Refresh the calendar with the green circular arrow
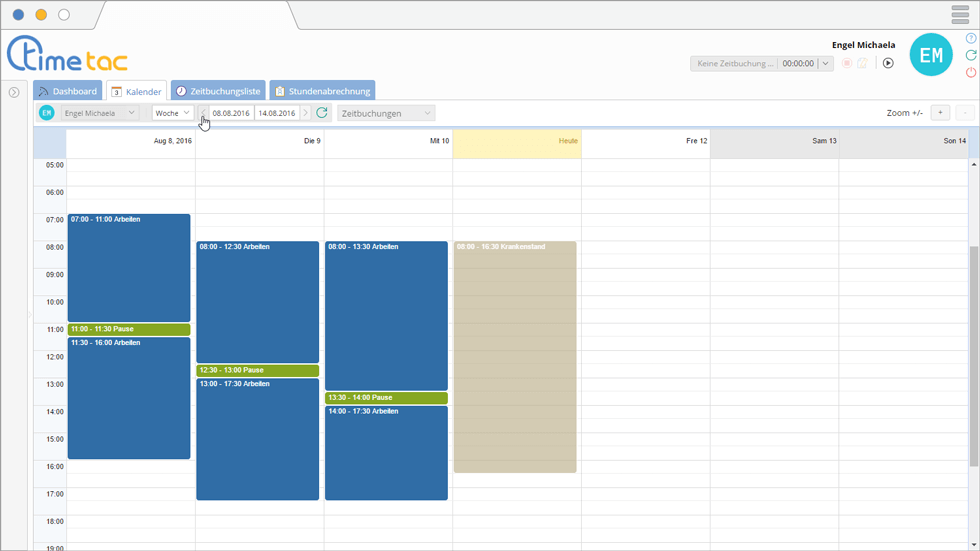 click(322, 113)
